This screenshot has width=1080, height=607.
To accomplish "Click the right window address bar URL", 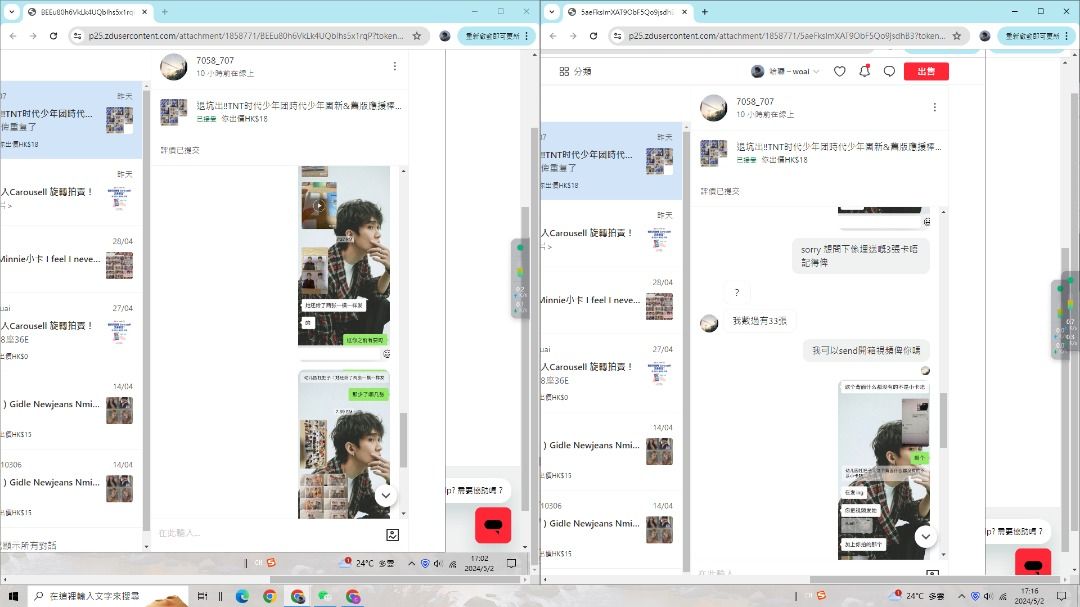I will click(x=787, y=36).
